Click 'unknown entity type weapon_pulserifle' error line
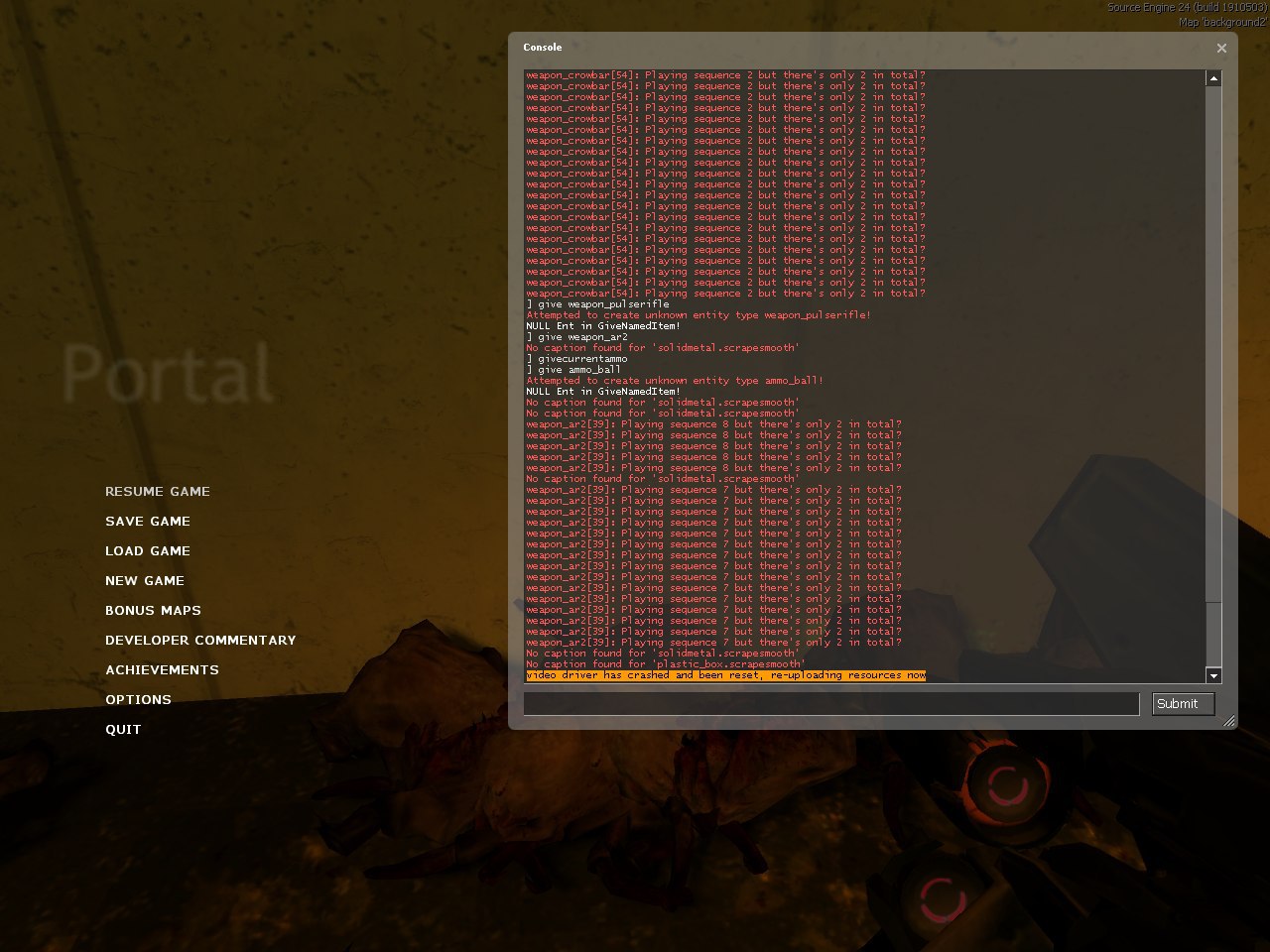The image size is (1270, 952). 698,315
